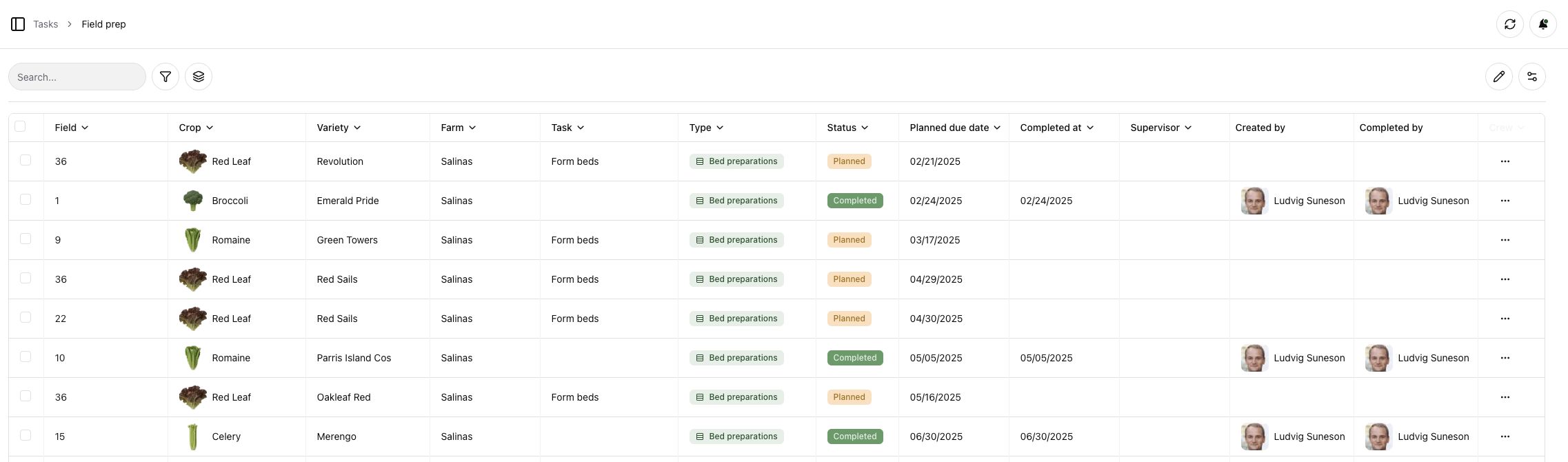Click Planned badge in Oakleaf Red row
The height and width of the screenshot is (462, 1568).
coord(850,397)
